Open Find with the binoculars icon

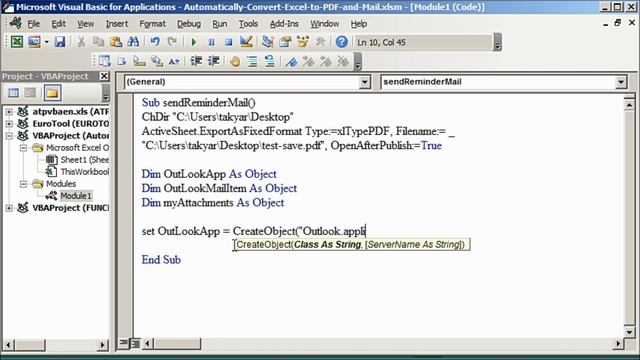pyautogui.click(x=133, y=42)
